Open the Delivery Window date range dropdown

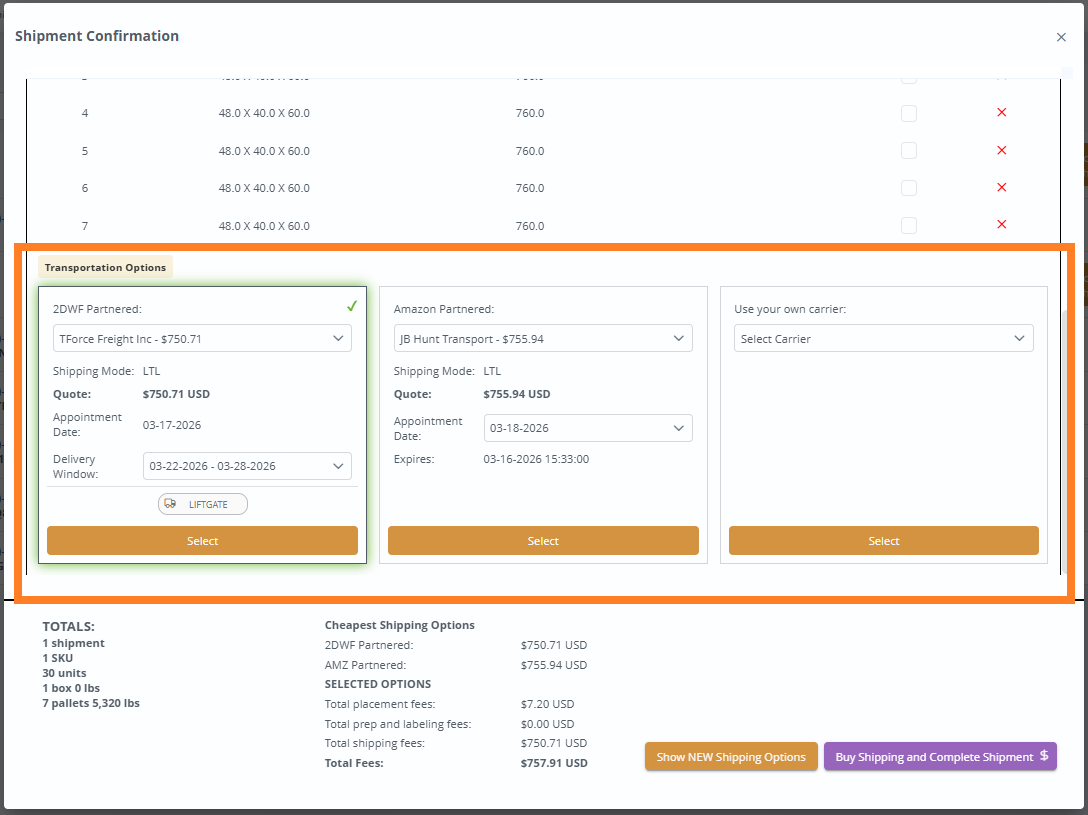246,466
